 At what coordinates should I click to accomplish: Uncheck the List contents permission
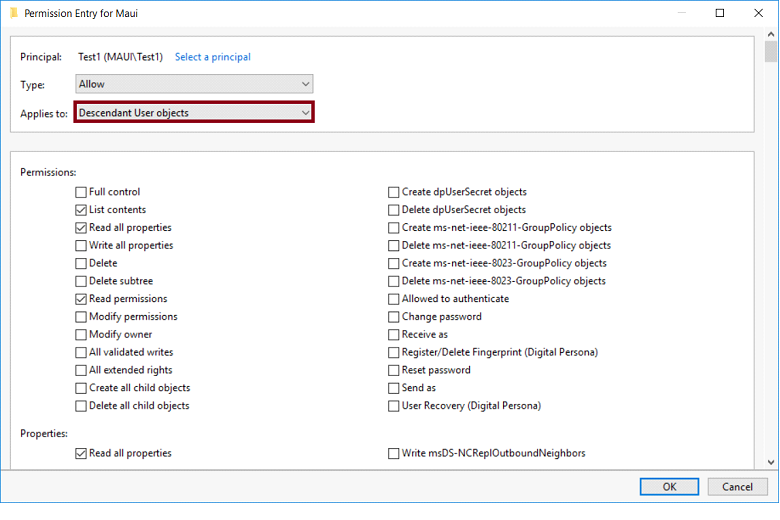coord(81,210)
